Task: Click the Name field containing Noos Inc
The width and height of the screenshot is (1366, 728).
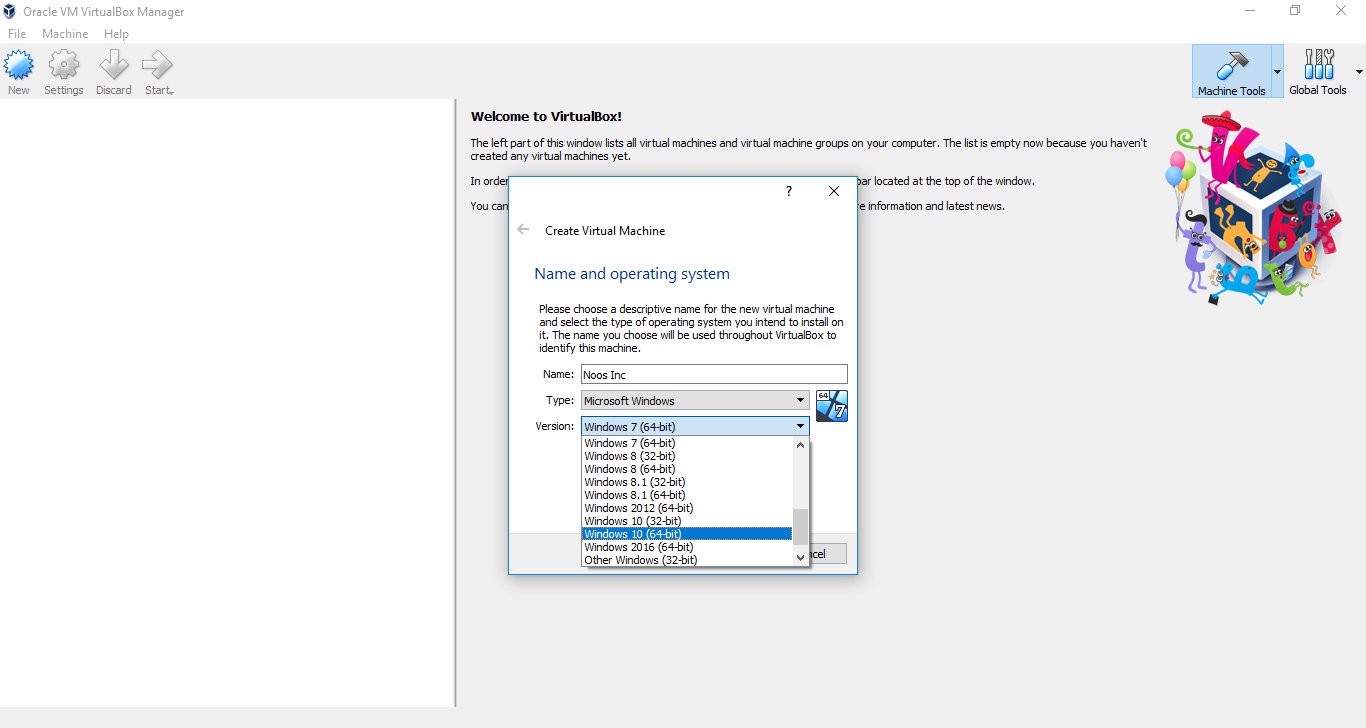Action: 714,375
